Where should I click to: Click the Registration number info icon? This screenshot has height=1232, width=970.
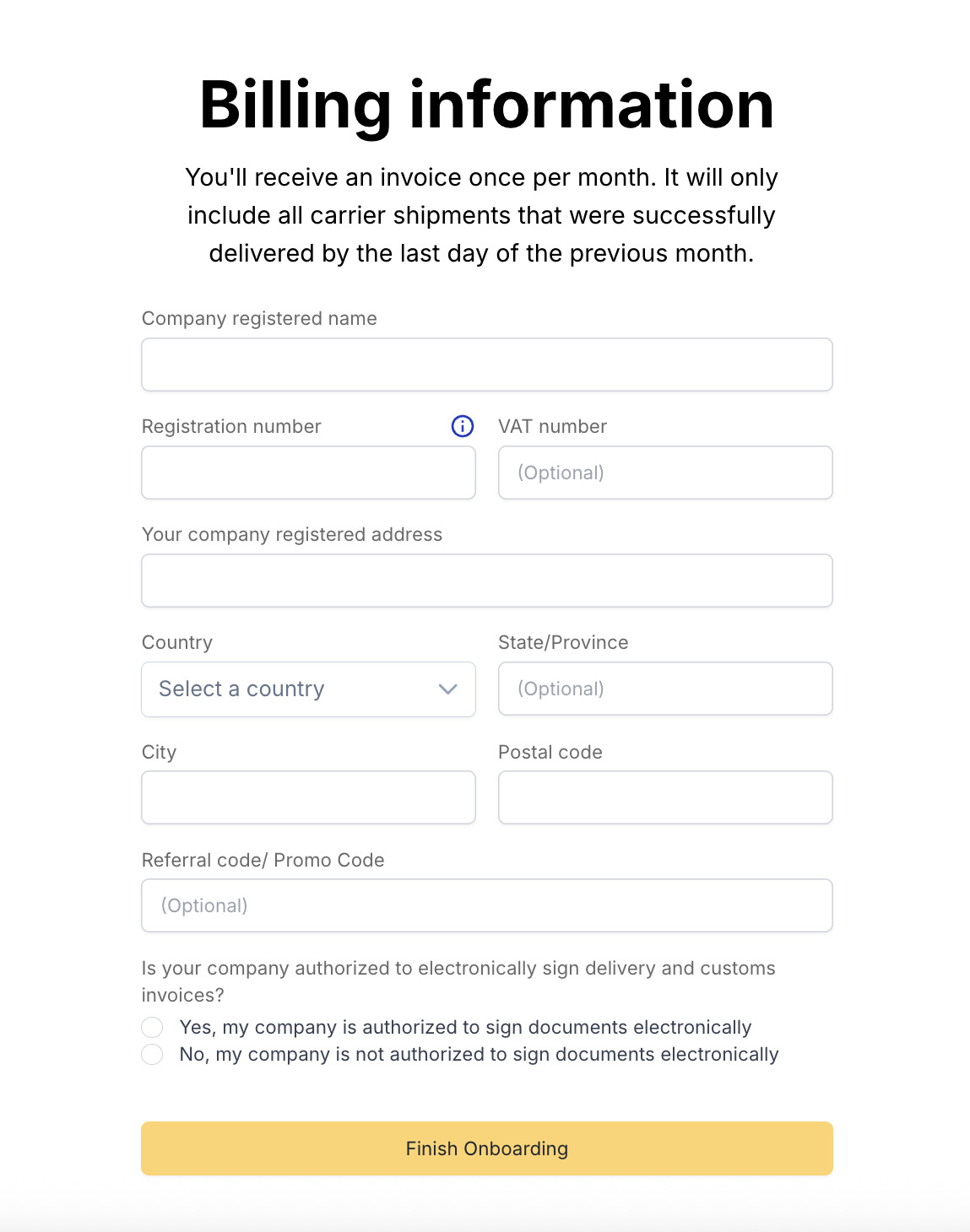[x=463, y=426]
